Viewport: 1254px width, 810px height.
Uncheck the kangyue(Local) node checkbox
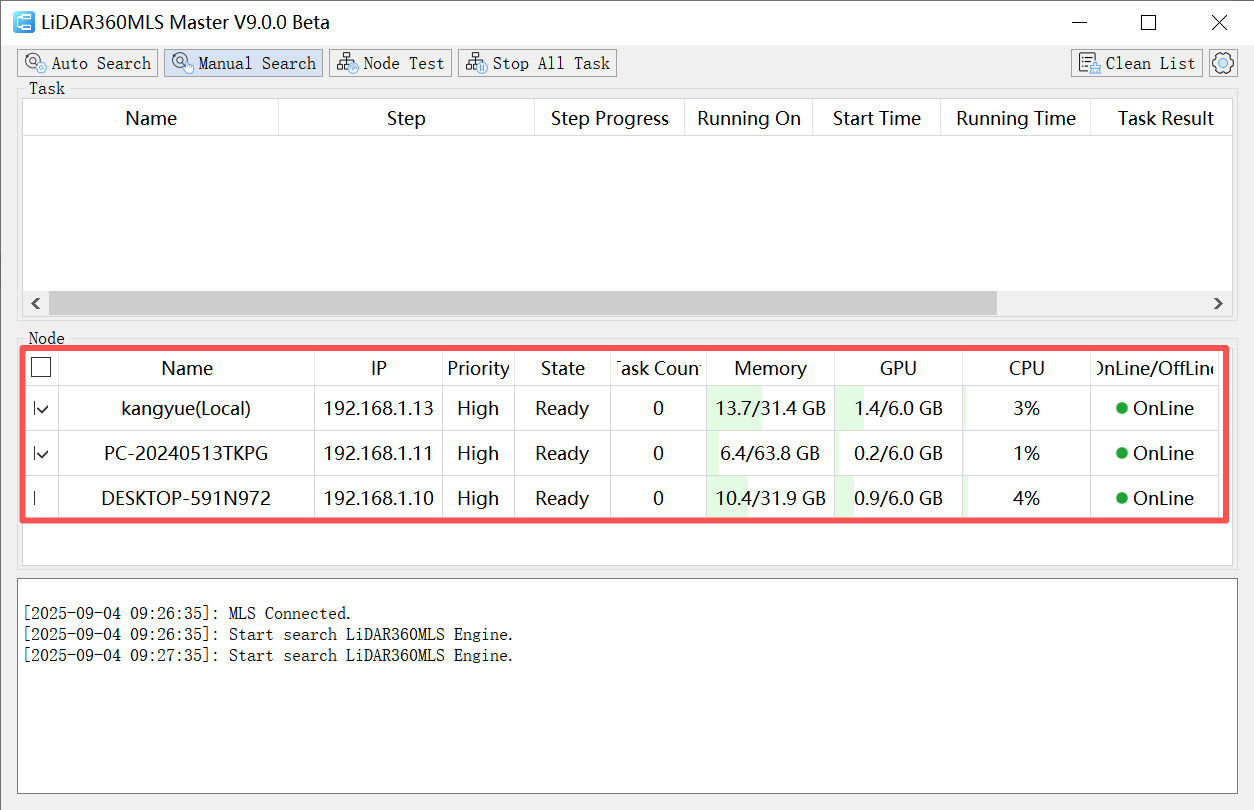pos(41,408)
